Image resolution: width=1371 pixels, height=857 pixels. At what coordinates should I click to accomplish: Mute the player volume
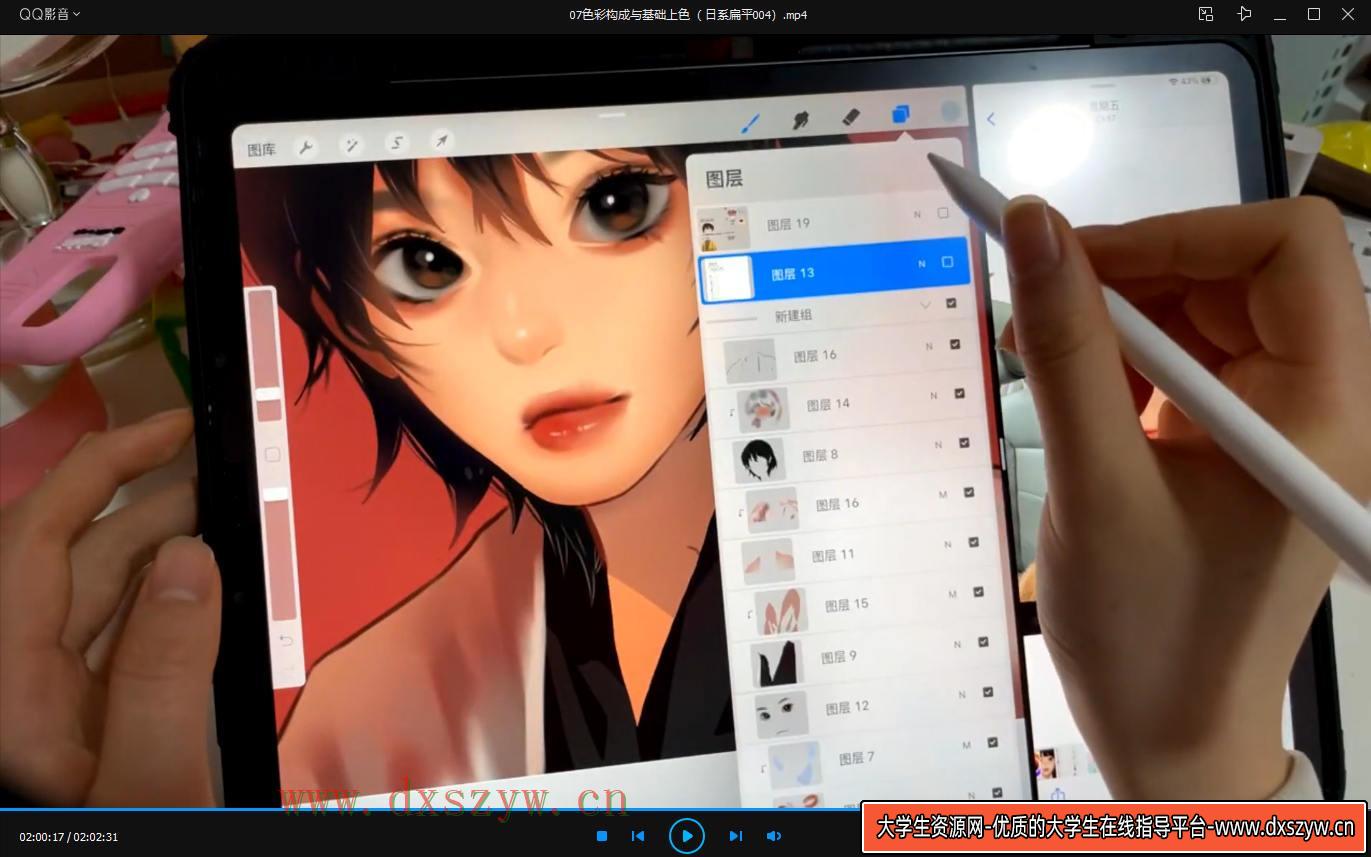click(774, 836)
